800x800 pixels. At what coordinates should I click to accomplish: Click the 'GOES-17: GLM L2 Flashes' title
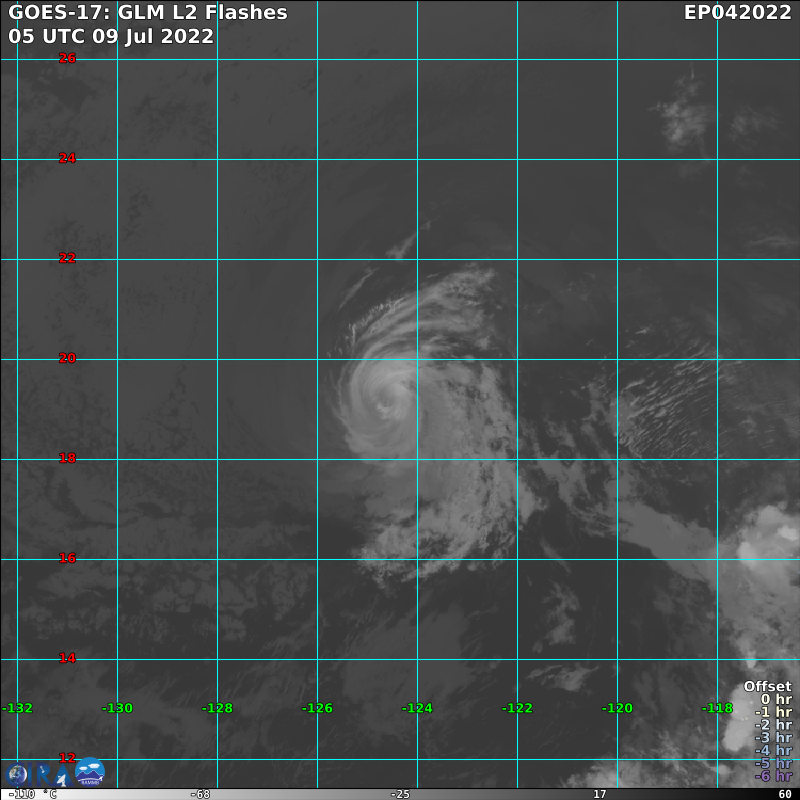coord(148,12)
